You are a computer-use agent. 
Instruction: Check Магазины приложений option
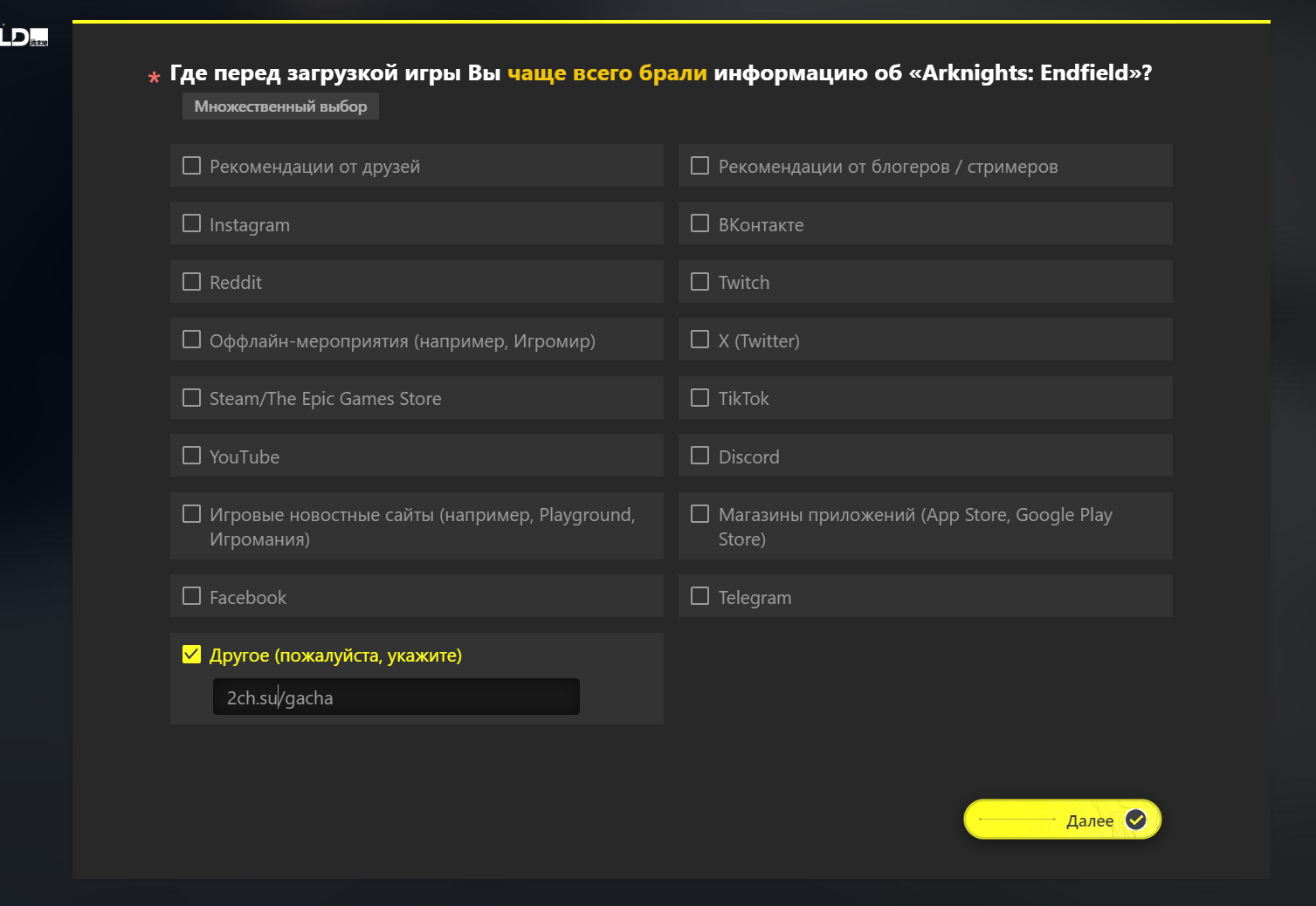[699, 514]
